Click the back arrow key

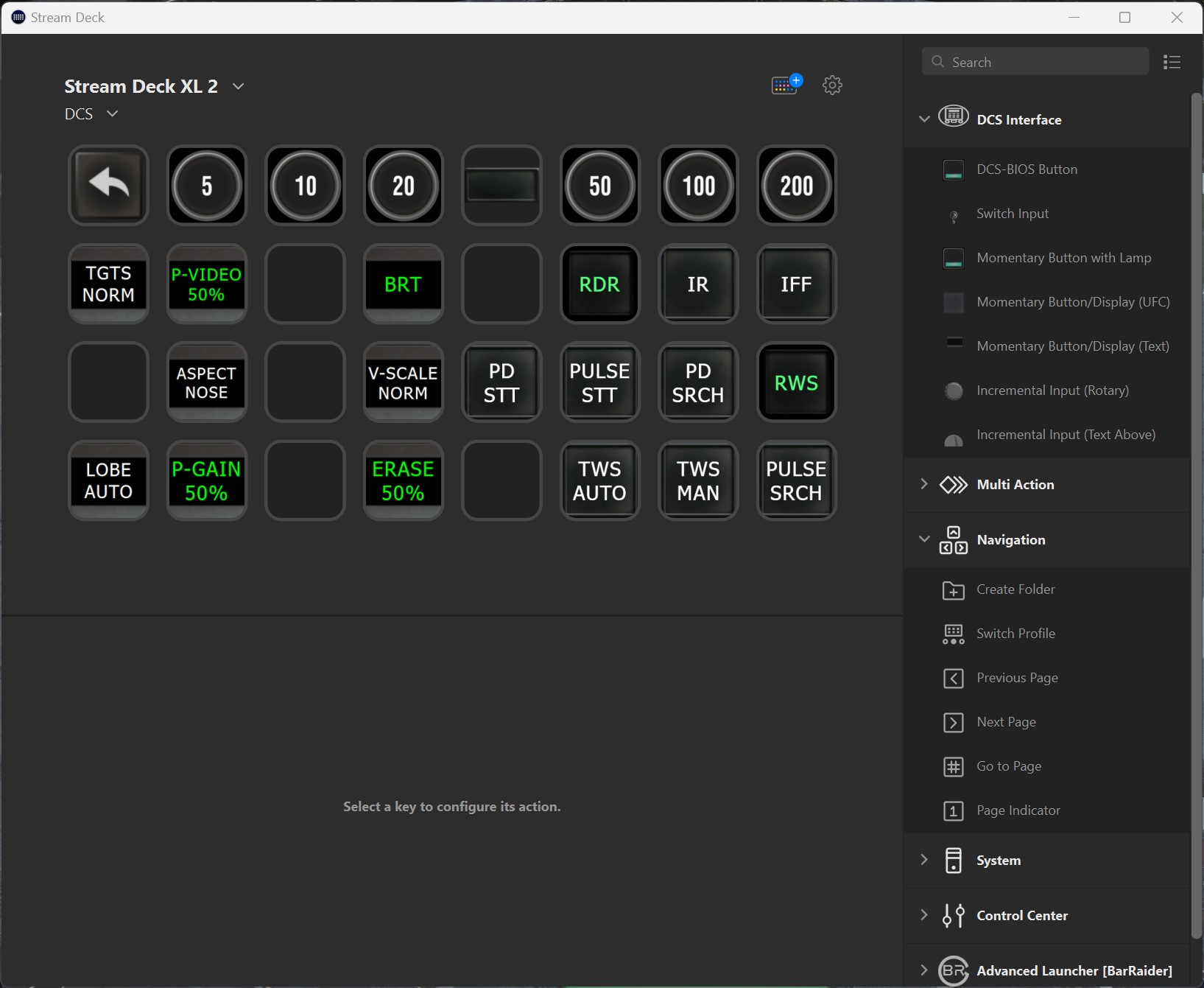coord(108,185)
